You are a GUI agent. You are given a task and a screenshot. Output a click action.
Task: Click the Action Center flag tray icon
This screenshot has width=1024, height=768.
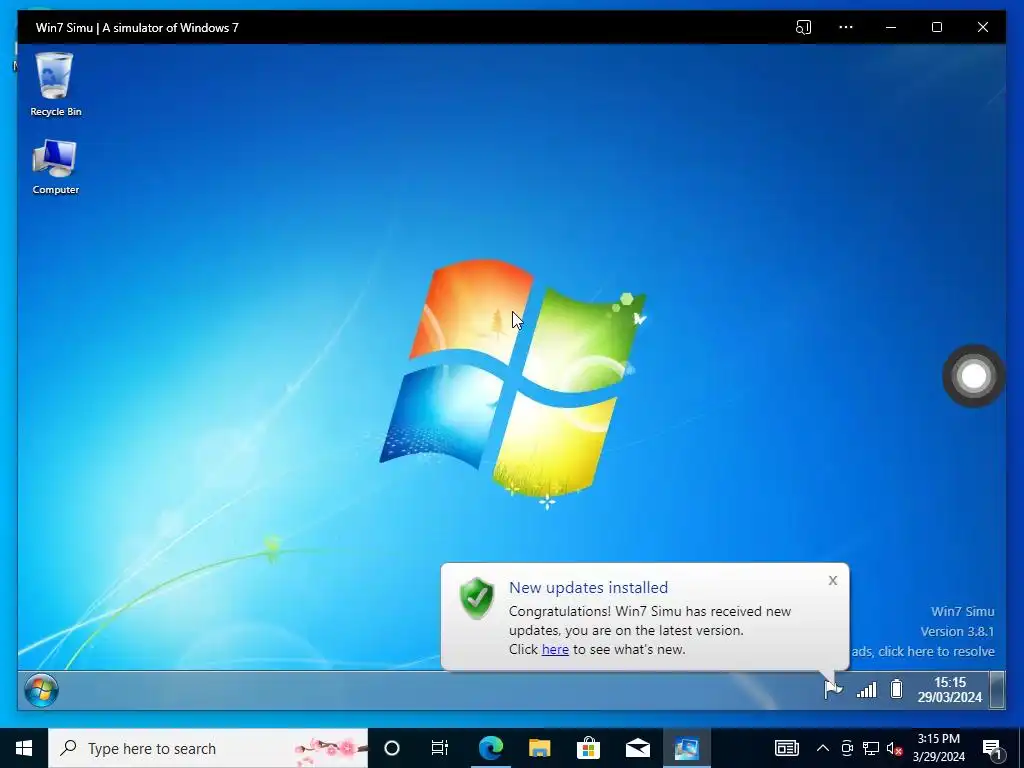pos(833,689)
